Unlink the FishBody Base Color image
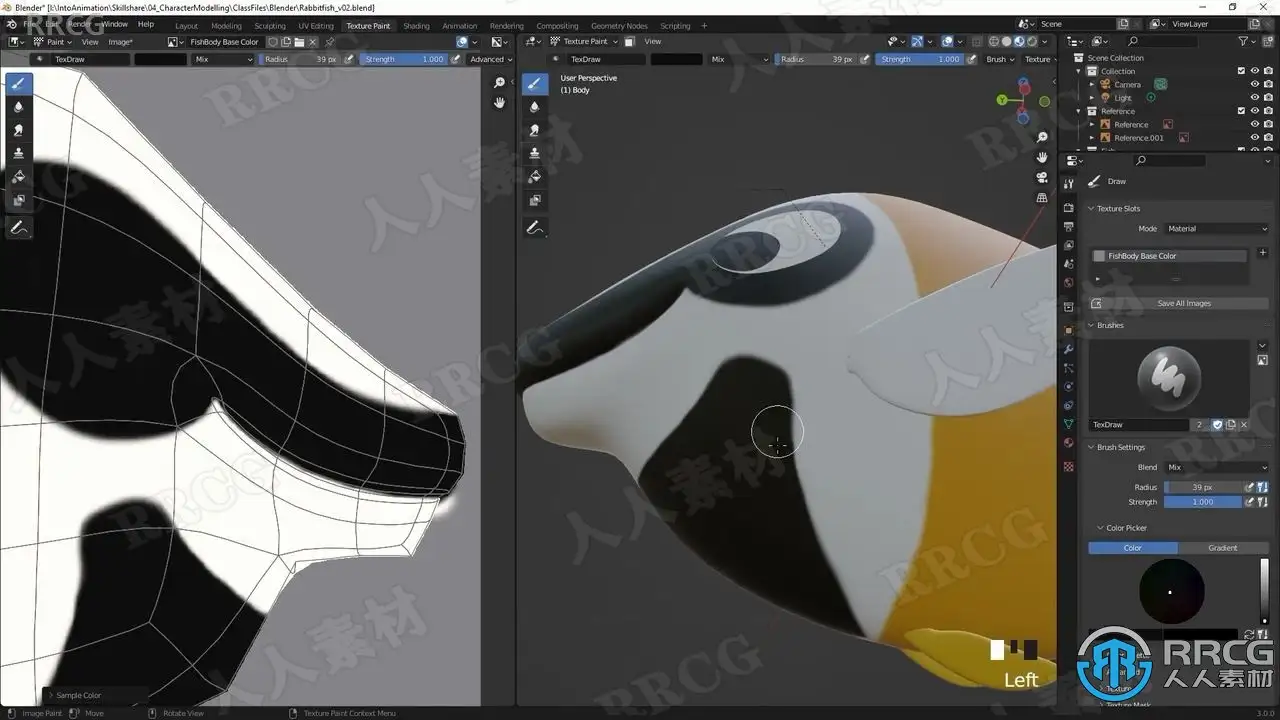This screenshot has height=720, width=1280. [x=312, y=42]
